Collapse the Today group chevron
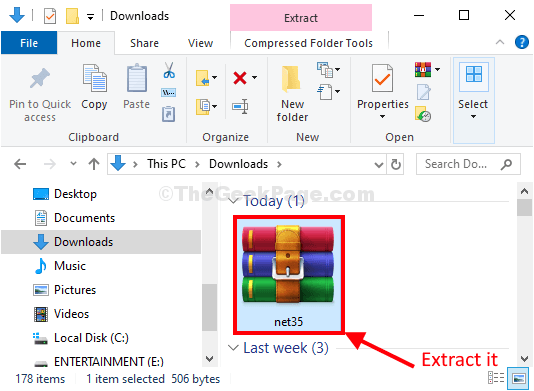534x391 pixels. [233, 200]
